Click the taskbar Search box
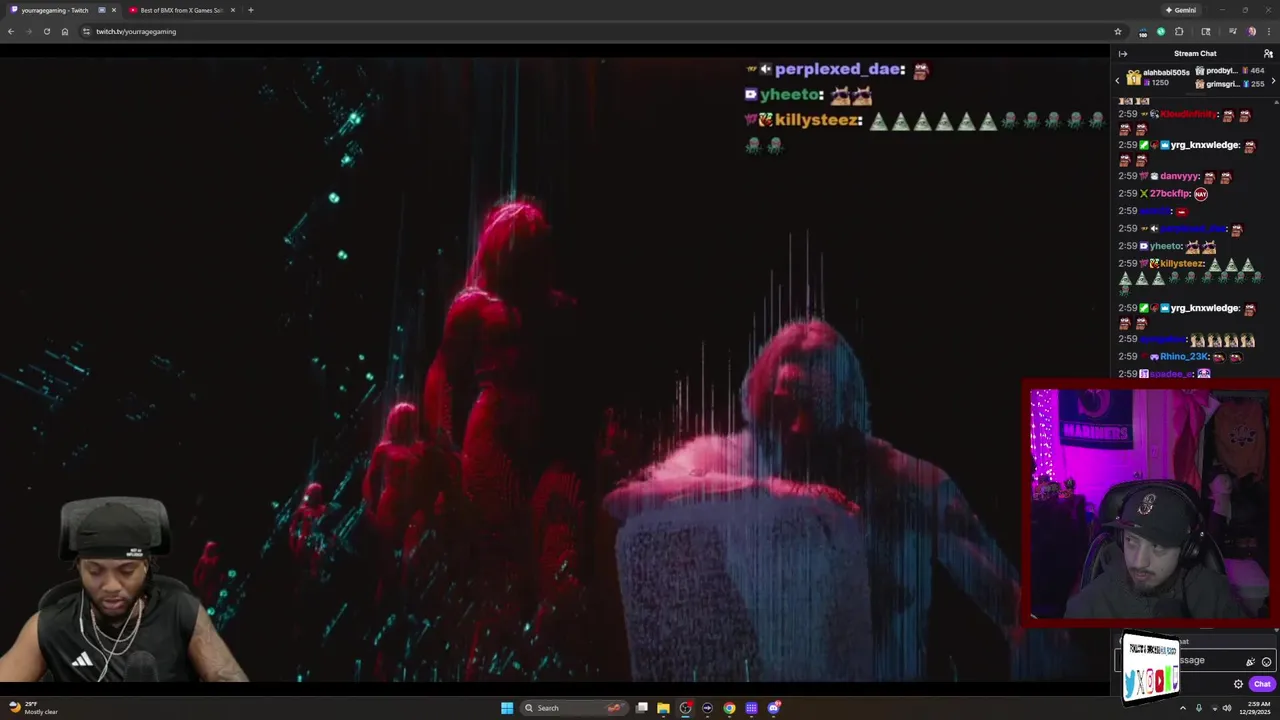Viewport: 1280px width, 720px height. [575, 708]
